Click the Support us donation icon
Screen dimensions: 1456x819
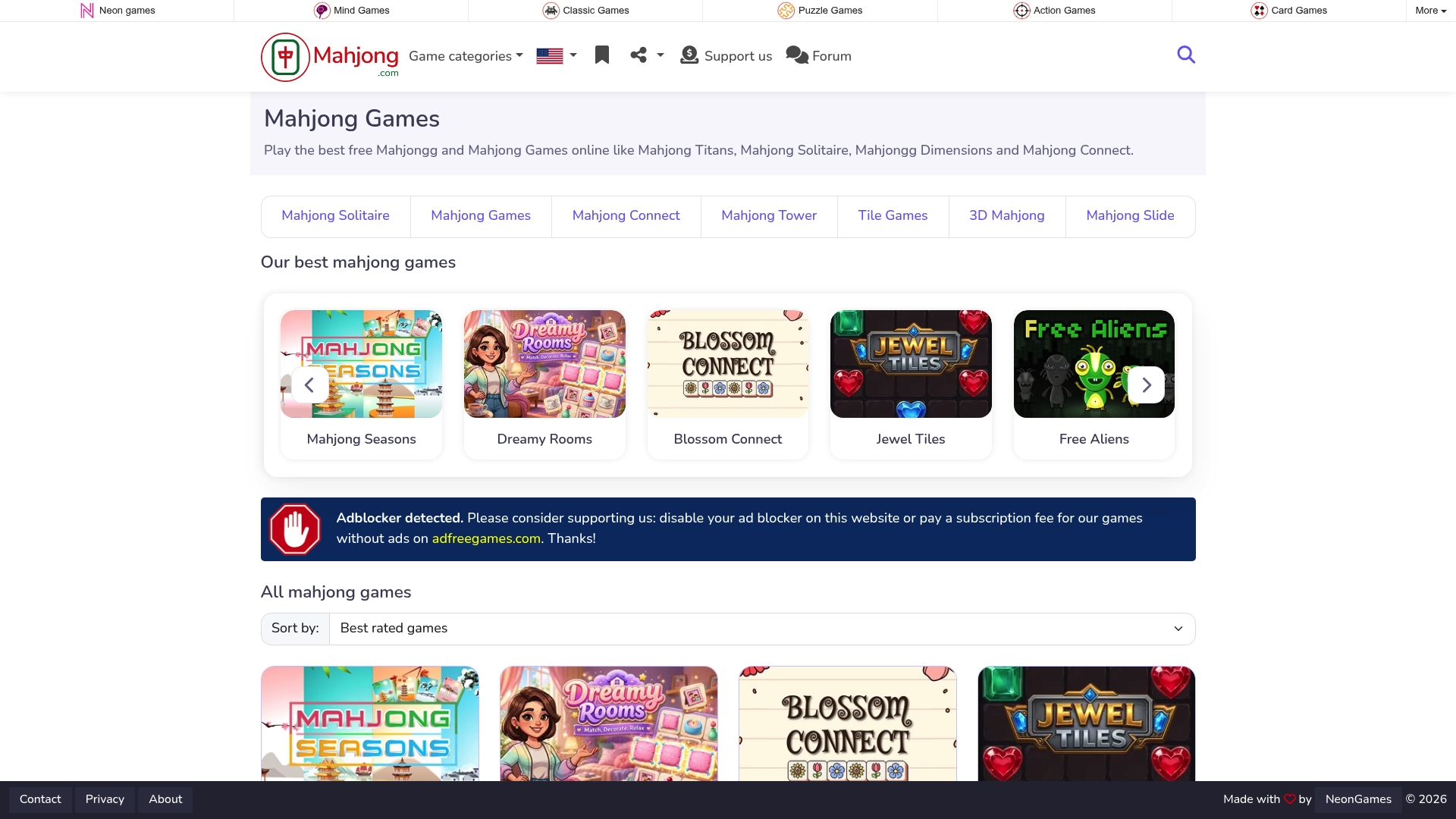point(689,55)
